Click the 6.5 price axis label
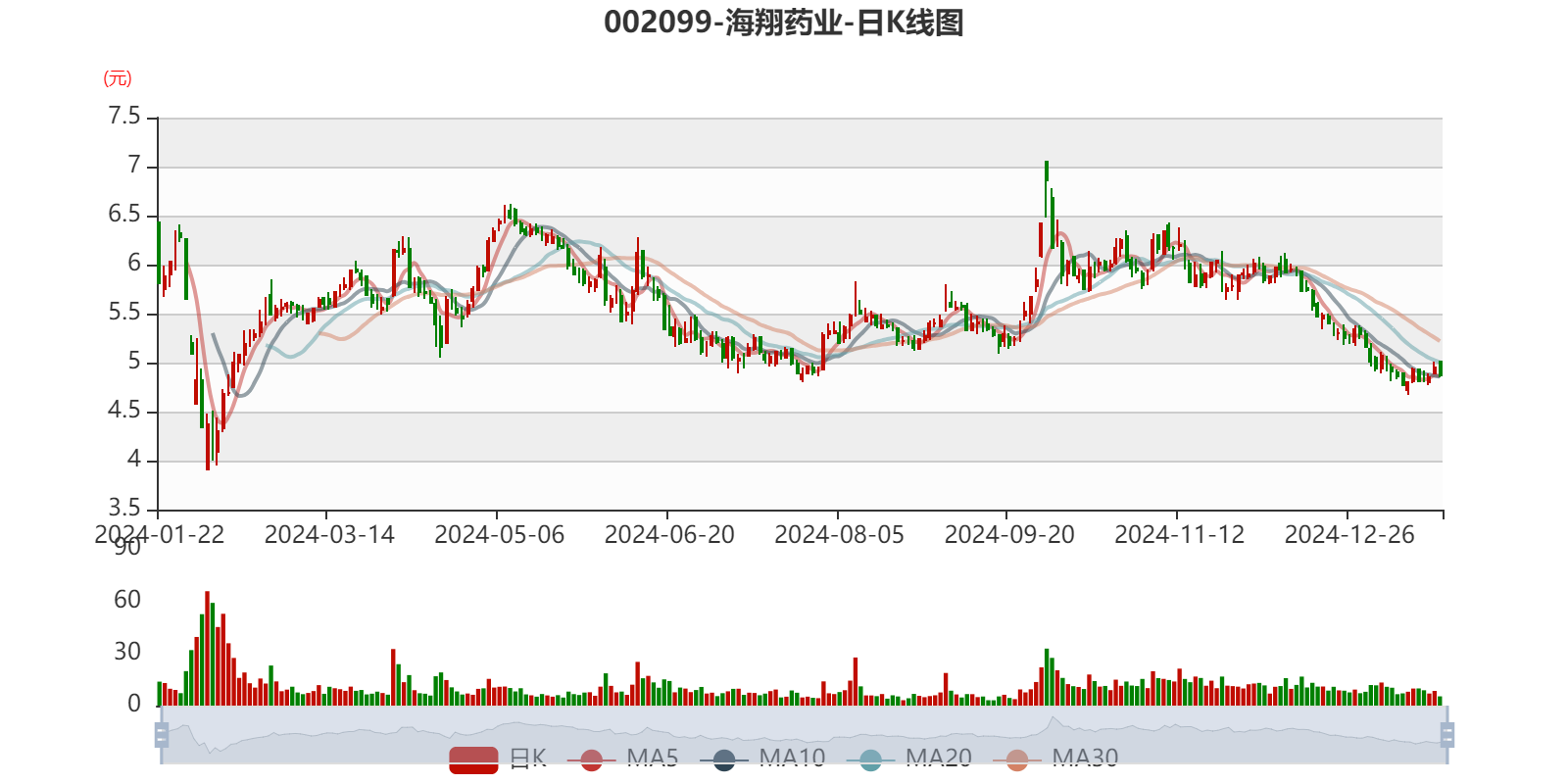 (x=124, y=215)
